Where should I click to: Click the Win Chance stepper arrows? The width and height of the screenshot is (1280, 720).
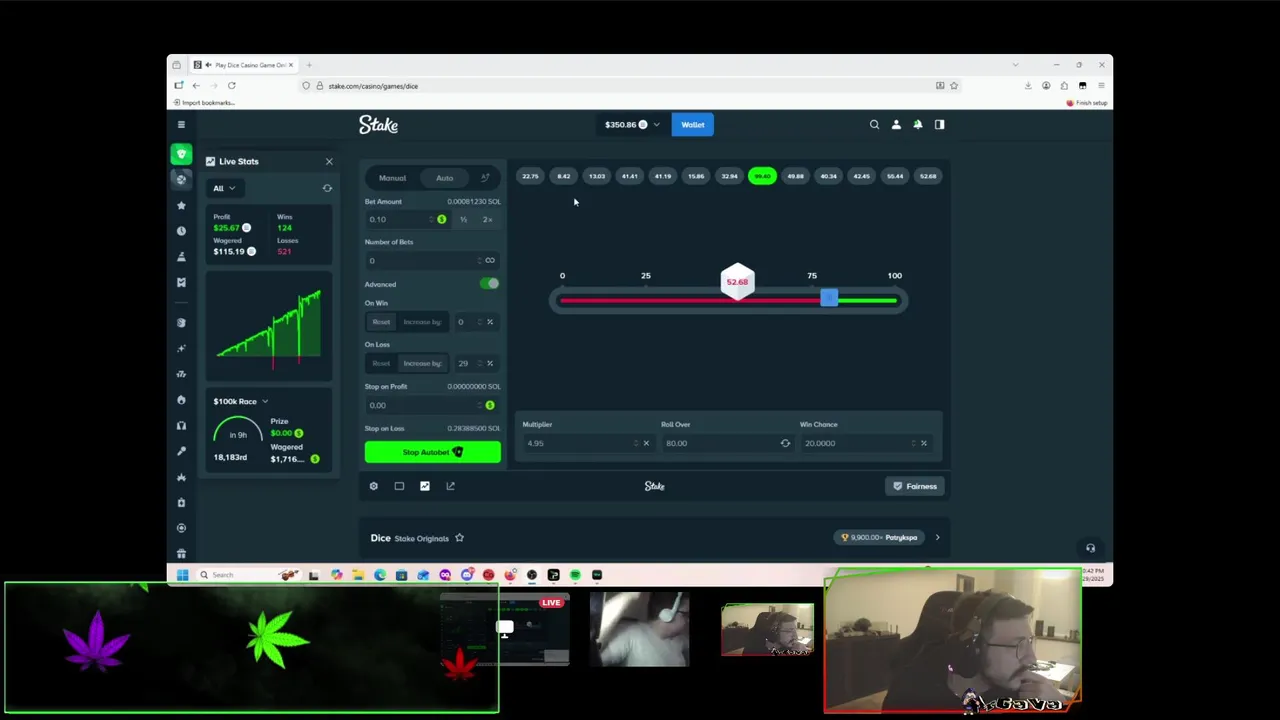coord(913,443)
